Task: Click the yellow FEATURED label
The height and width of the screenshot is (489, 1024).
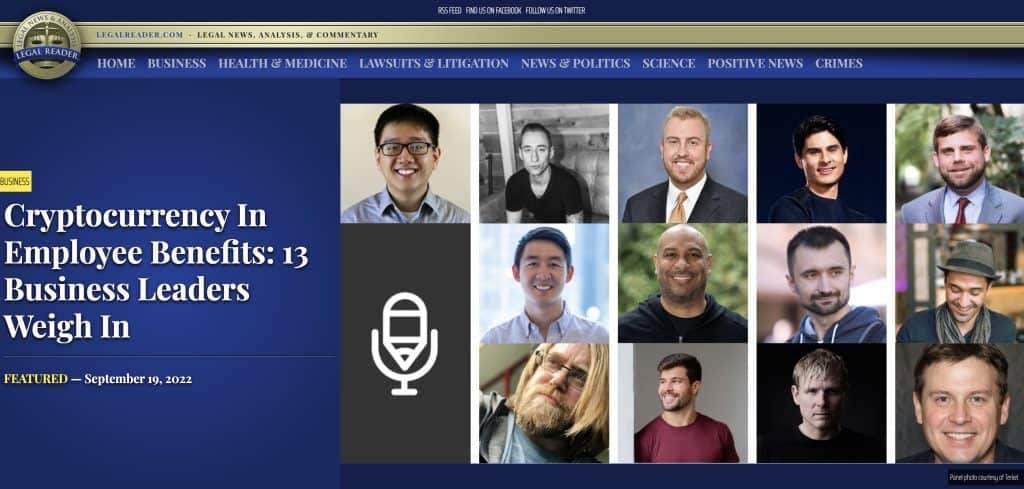Action: tap(36, 379)
